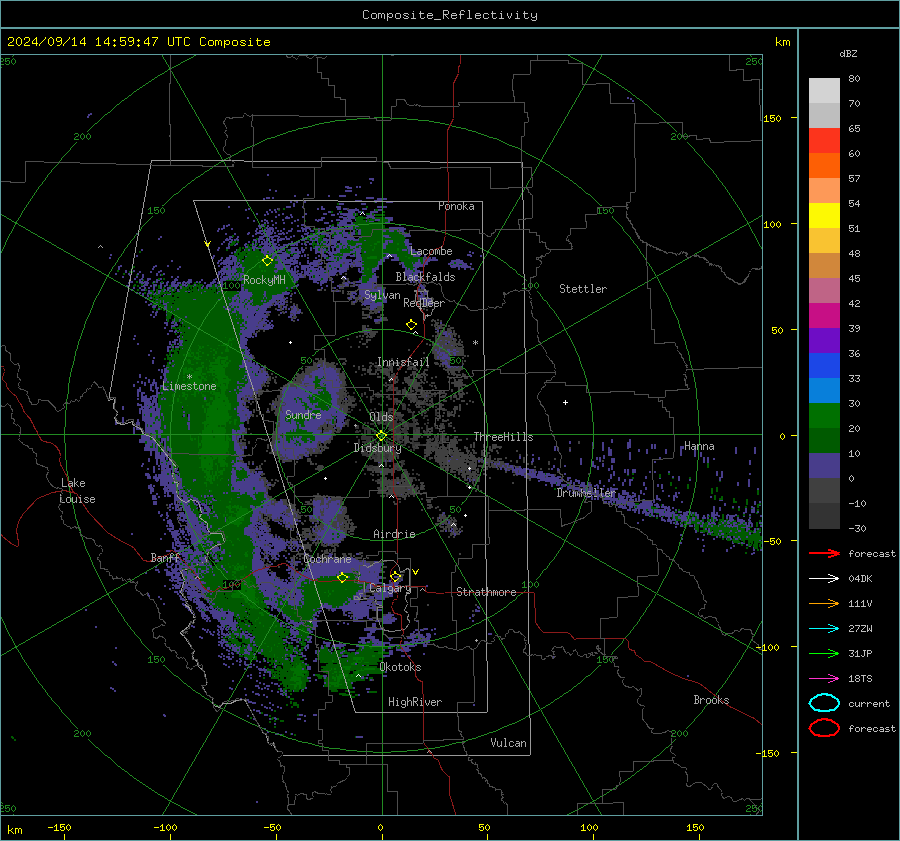The height and width of the screenshot is (841, 900).
Task: Click the Limestone map label
Action: click(189, 386)
